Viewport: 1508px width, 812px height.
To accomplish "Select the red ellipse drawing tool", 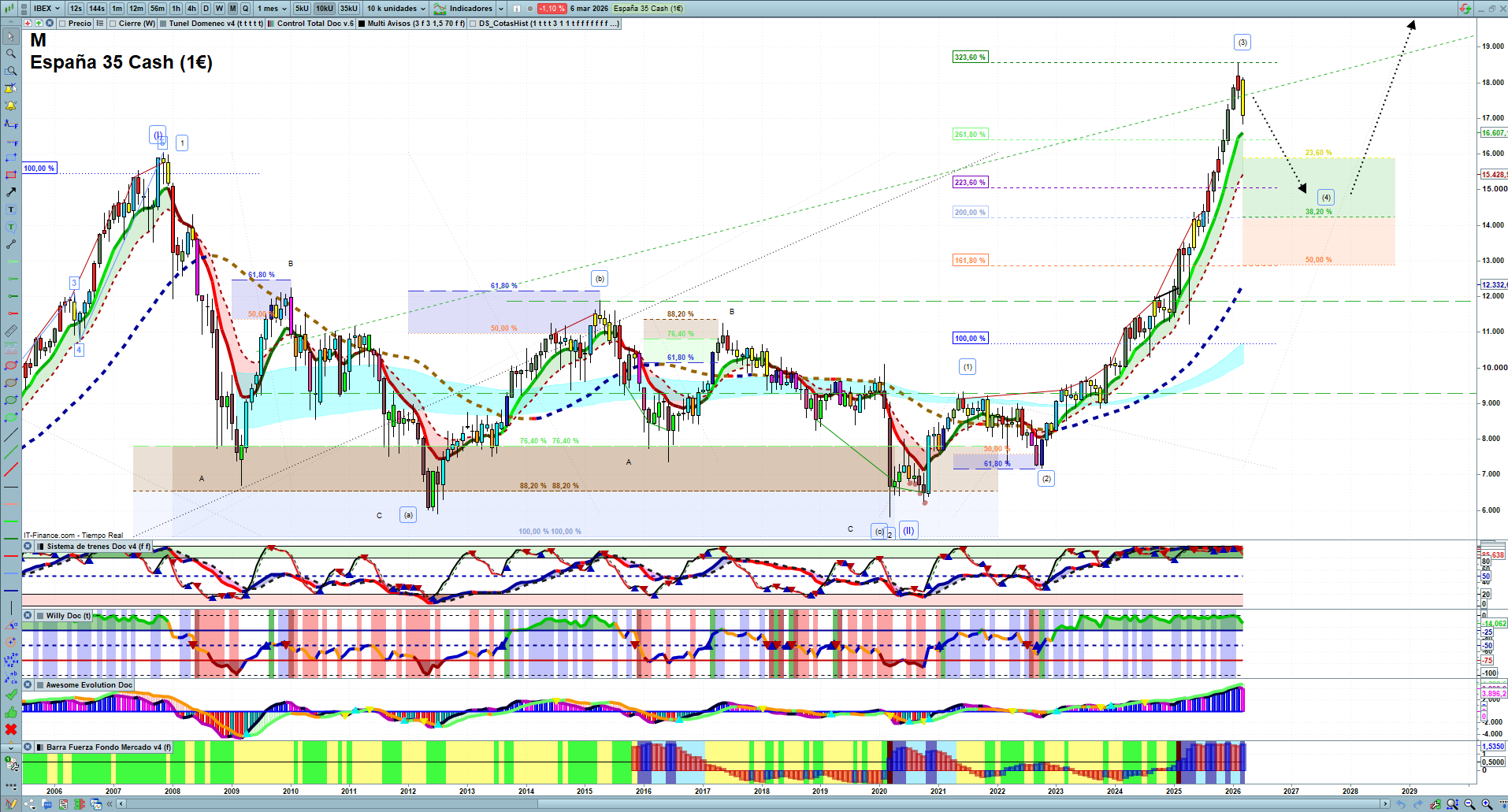I will coord(11,365).
